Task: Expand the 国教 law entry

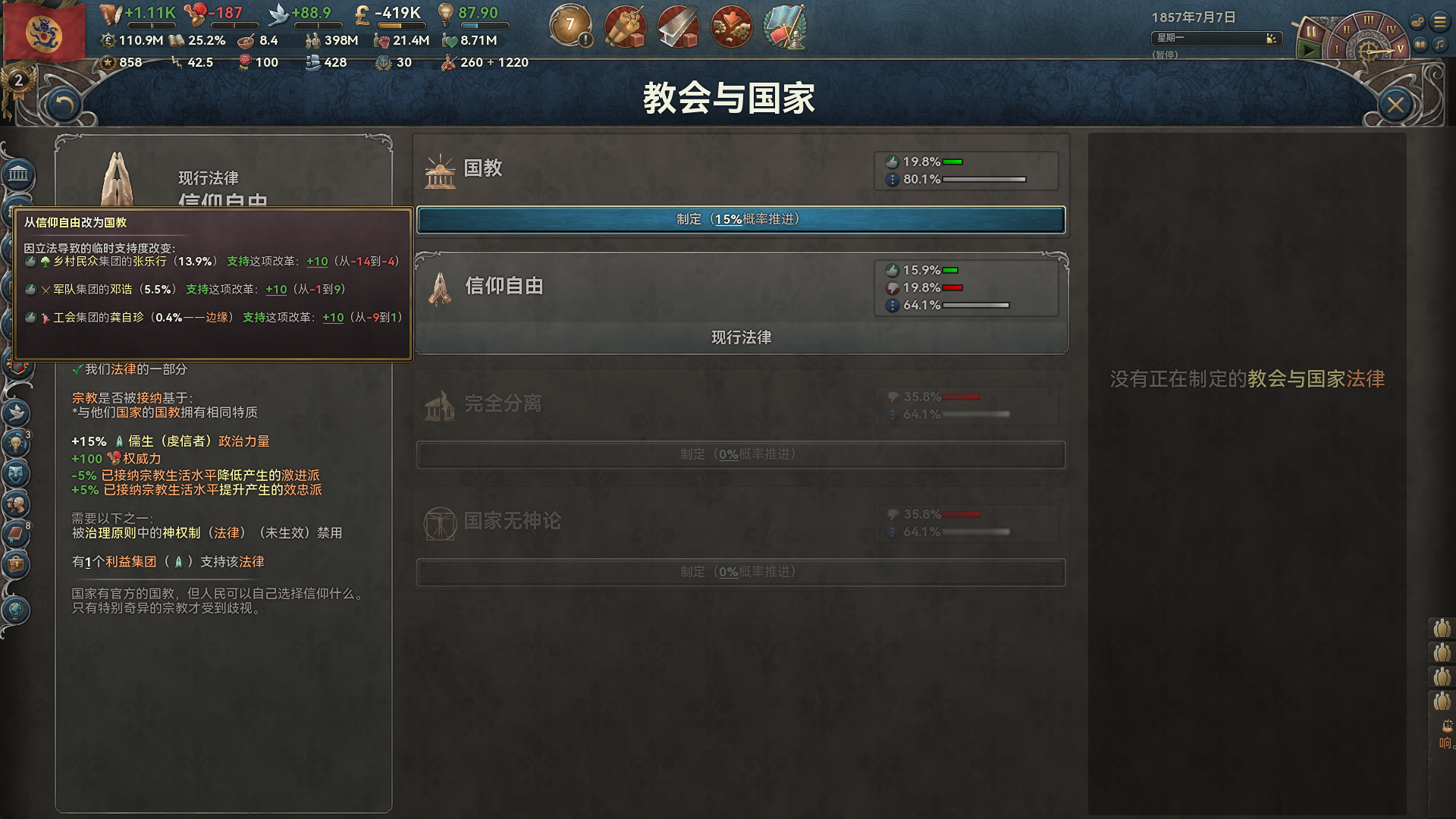Action: pyautogui.click(x=740, y=169)
